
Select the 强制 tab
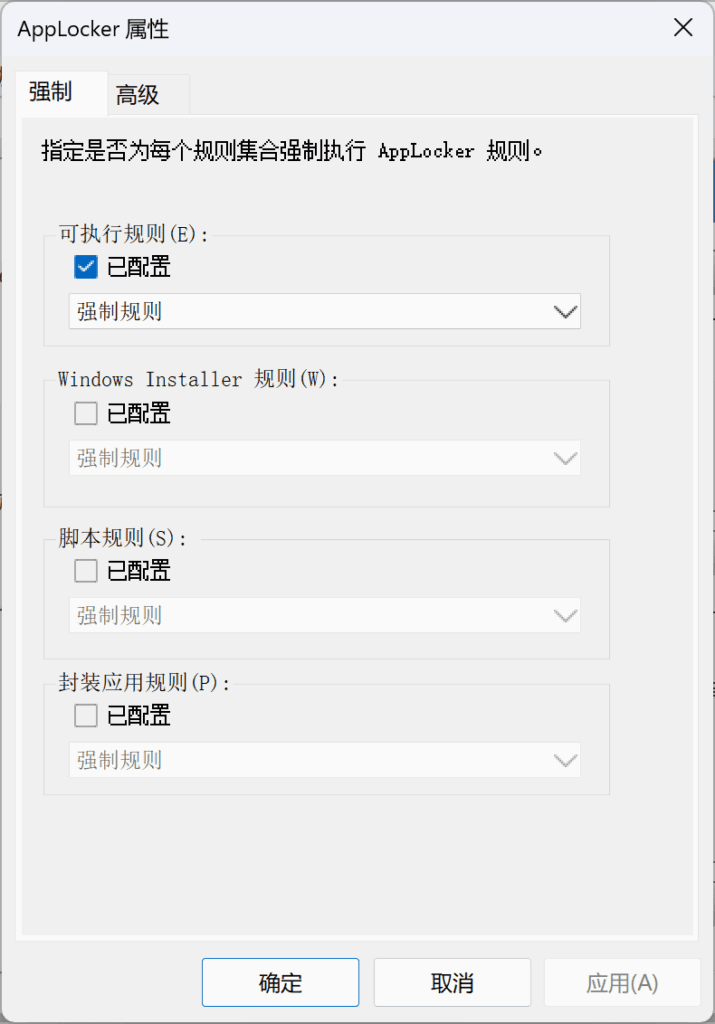[x=61, y=94]
